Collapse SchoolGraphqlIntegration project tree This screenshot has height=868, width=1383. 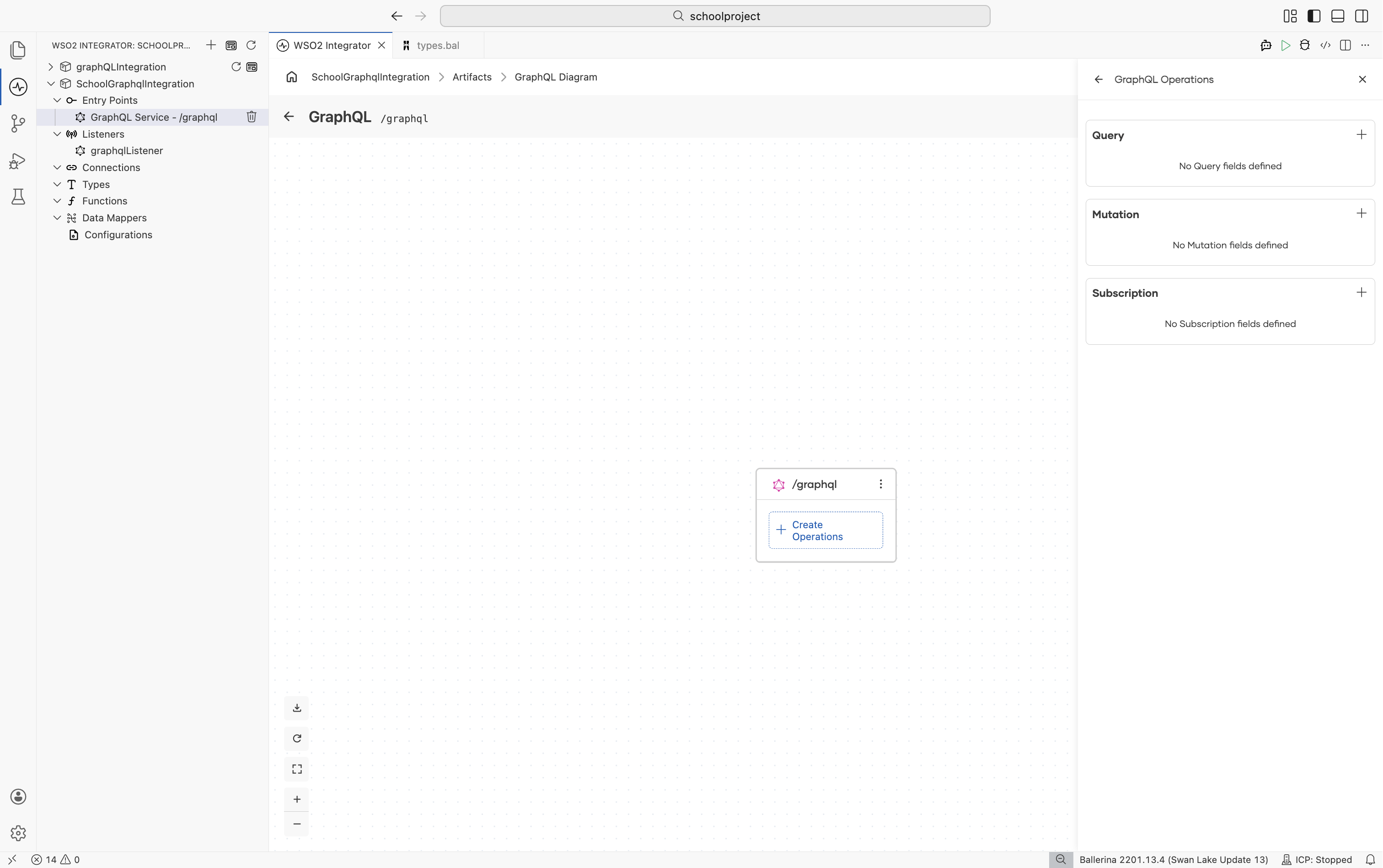tap(50, 84)
